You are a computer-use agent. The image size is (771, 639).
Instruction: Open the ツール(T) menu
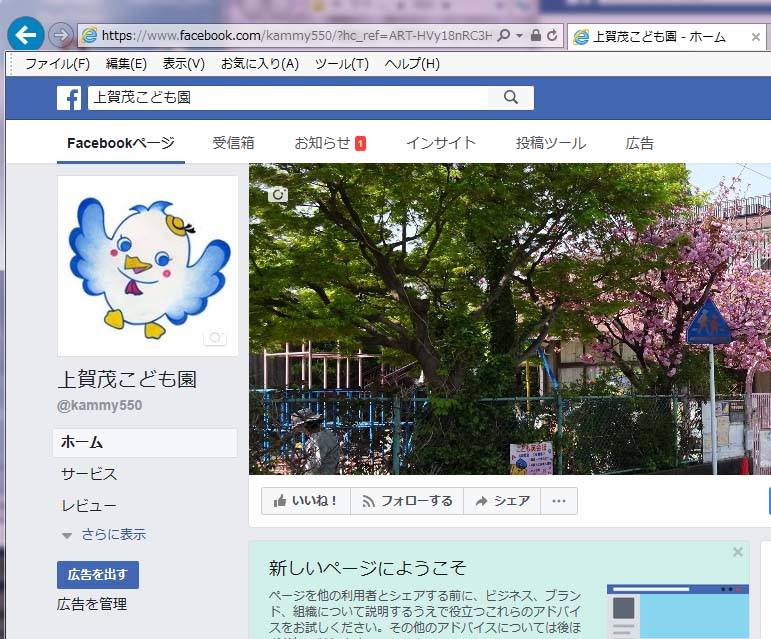(342, 64)
